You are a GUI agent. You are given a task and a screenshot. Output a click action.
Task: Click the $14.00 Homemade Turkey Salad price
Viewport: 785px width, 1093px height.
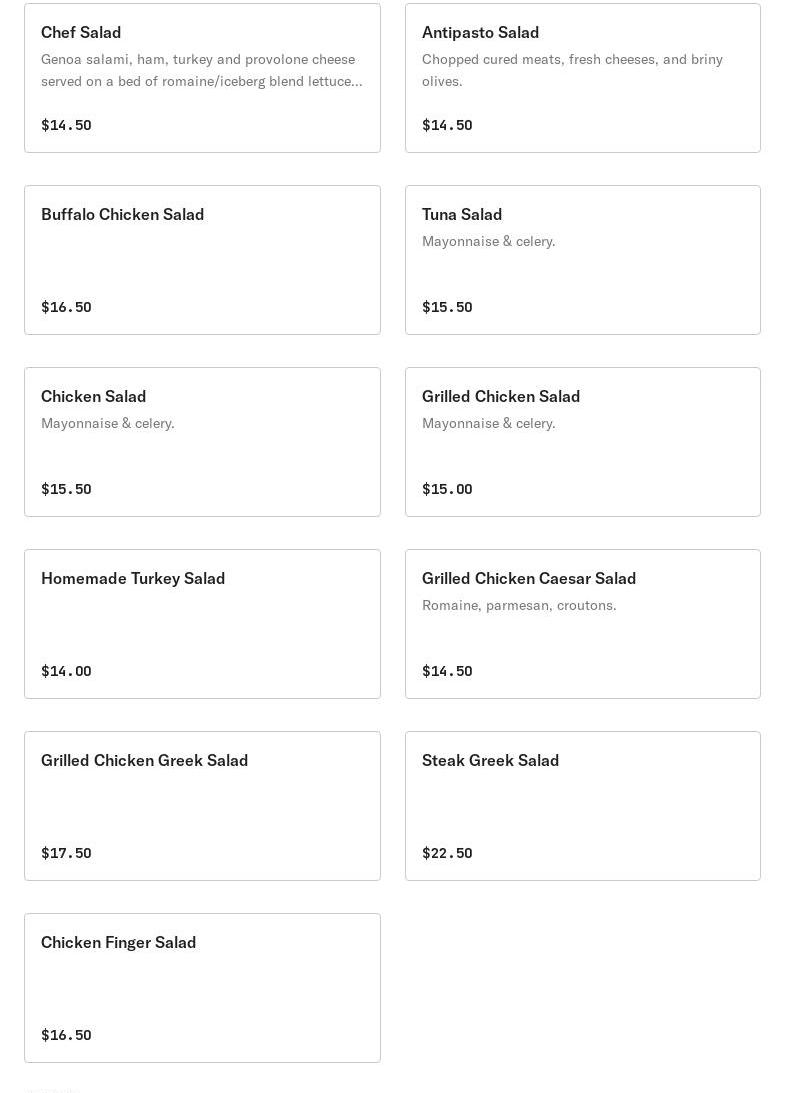(x=66, y=671)
